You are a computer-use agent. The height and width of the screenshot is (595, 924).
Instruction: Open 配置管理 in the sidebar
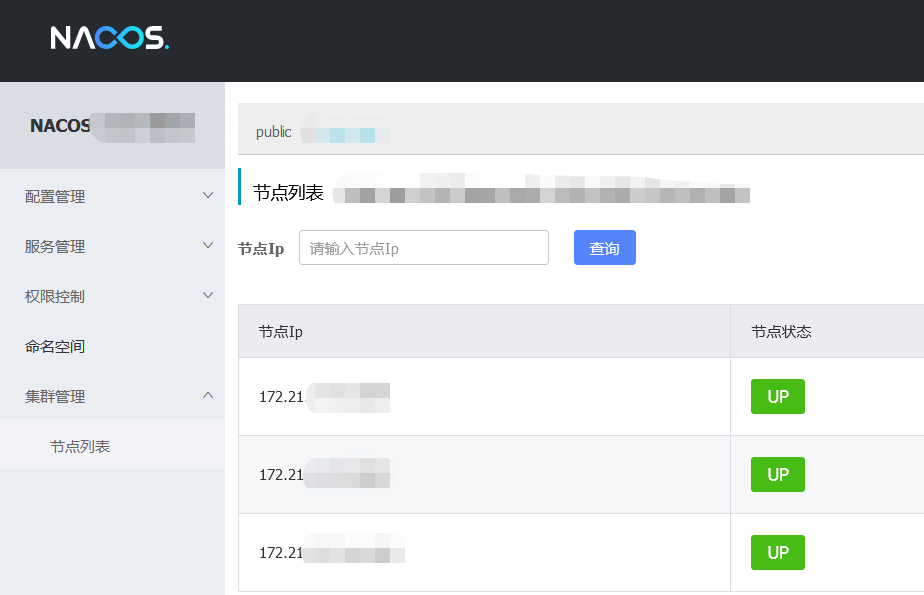pos(55,197)
